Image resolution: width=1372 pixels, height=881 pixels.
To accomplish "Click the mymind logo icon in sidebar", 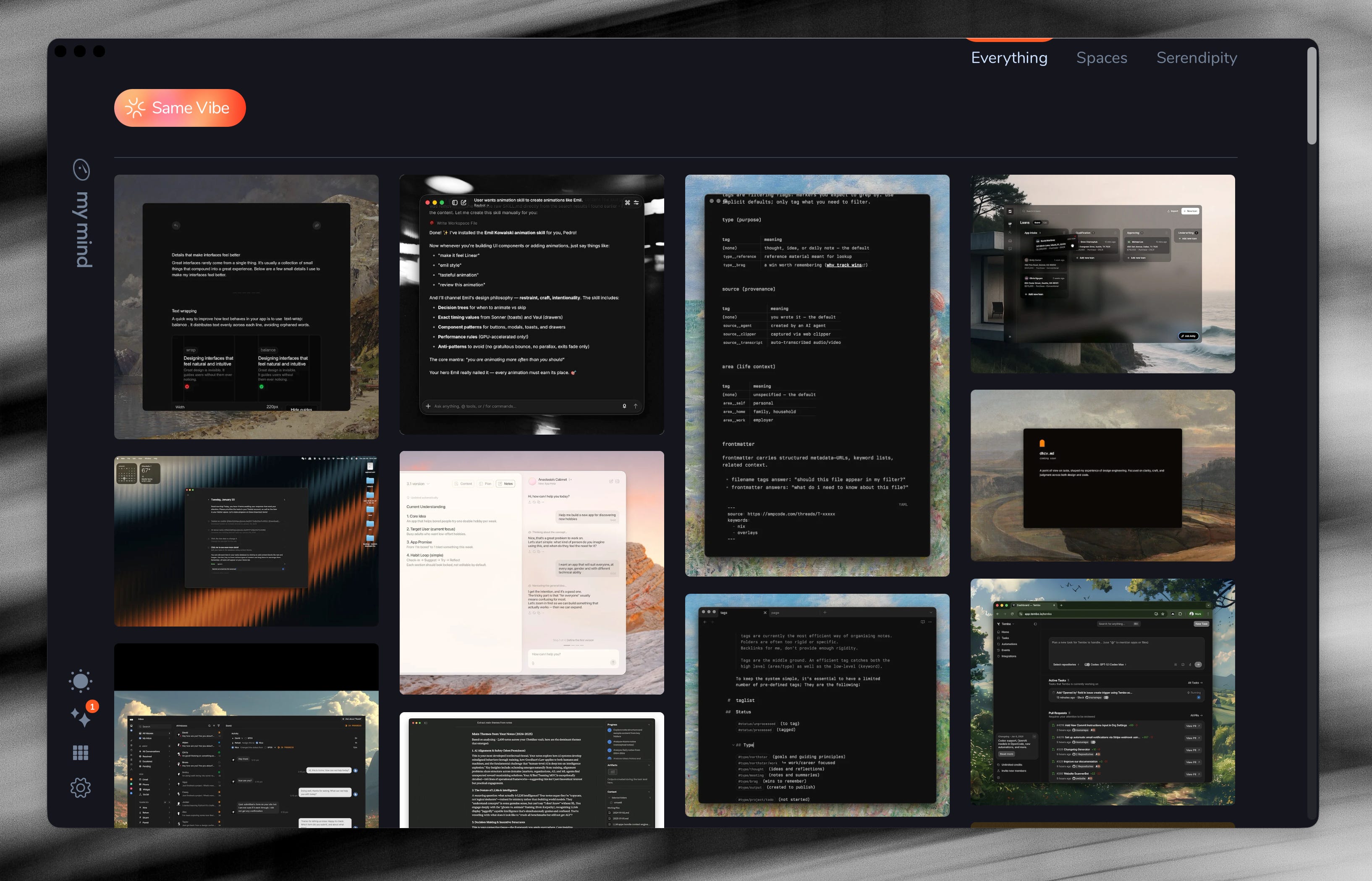I will 82,169.
